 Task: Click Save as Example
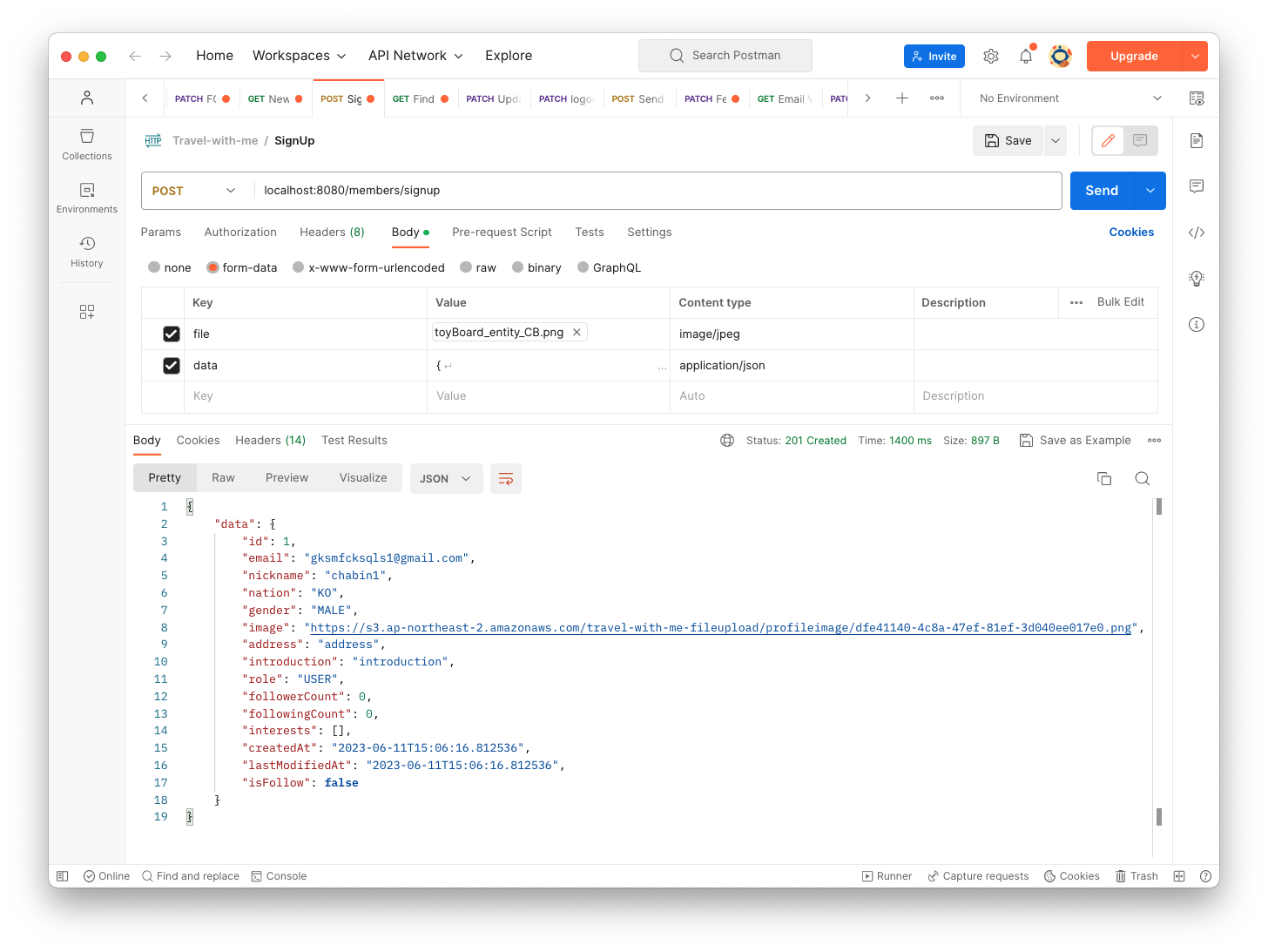[1076, 441]
